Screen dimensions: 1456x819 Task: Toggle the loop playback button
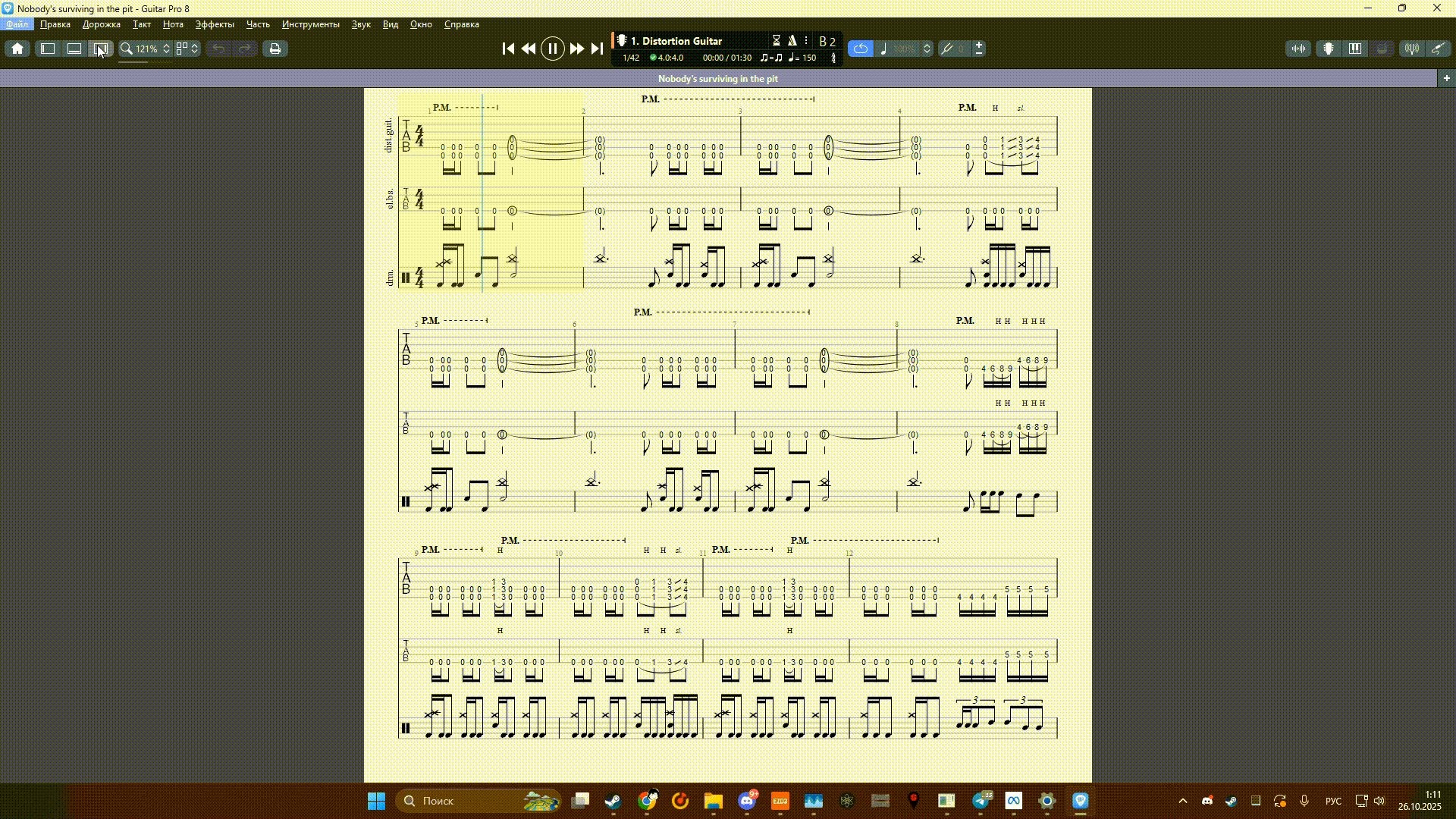coord(860,49)
